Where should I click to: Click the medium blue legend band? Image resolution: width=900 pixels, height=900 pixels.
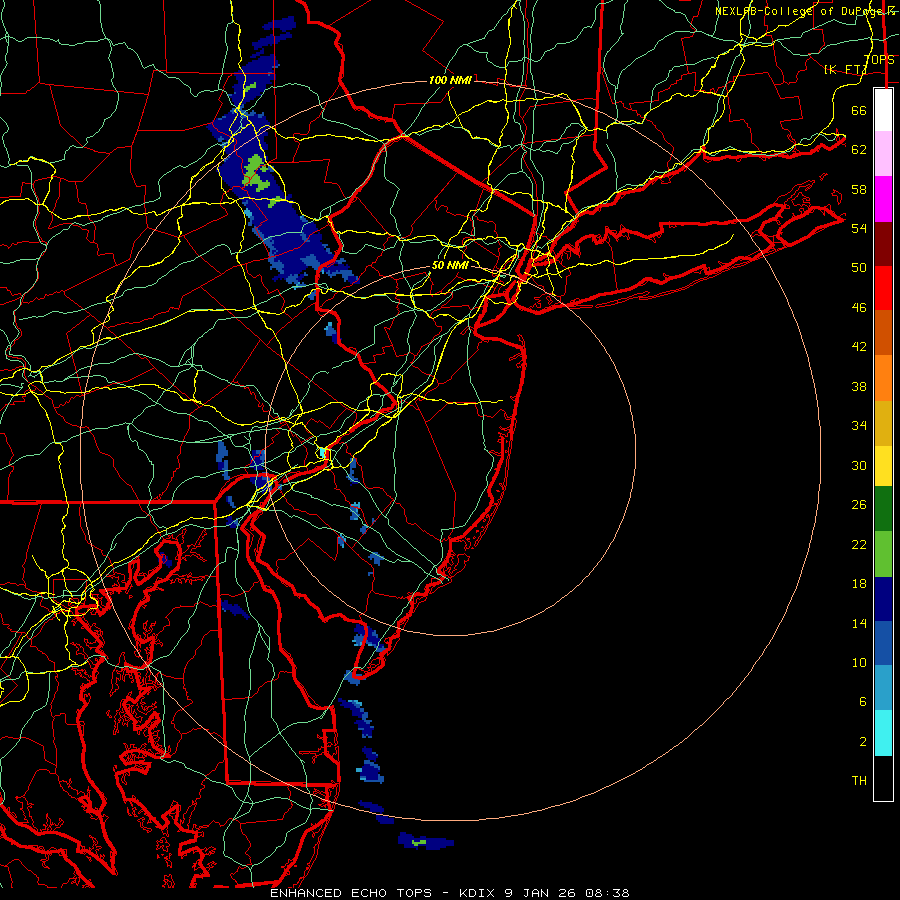[883, 643]
